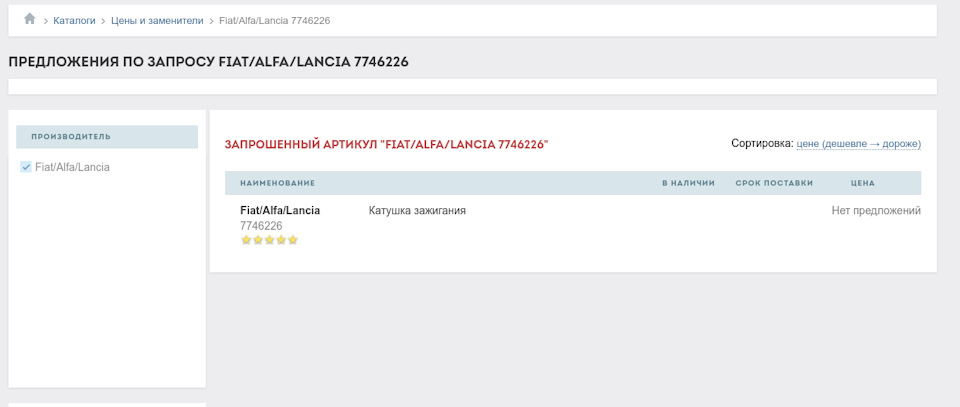This screenshot has height=407, width=960.
Task: Click the Предложения по запросу page title
Action: click(x=208, y=62)
